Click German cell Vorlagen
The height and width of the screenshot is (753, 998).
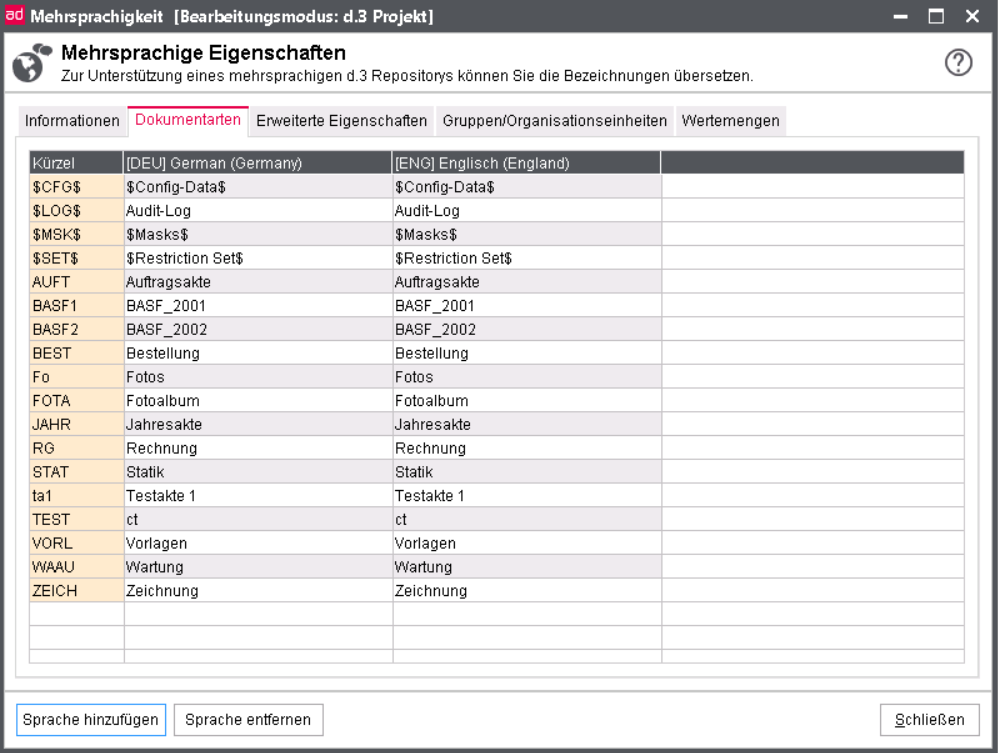258,544
